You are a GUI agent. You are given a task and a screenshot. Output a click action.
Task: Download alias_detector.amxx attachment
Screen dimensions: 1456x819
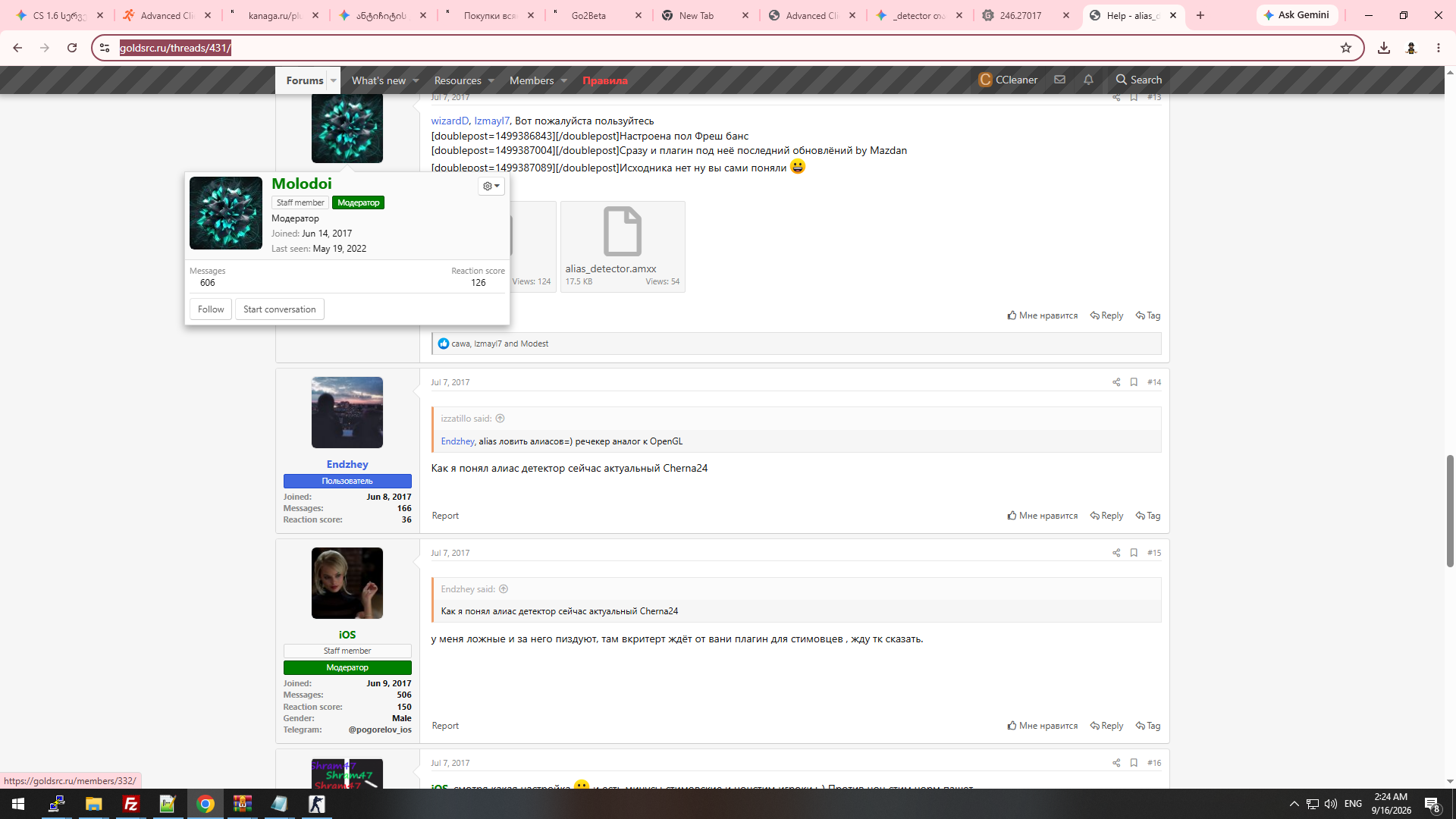[623, 246]
